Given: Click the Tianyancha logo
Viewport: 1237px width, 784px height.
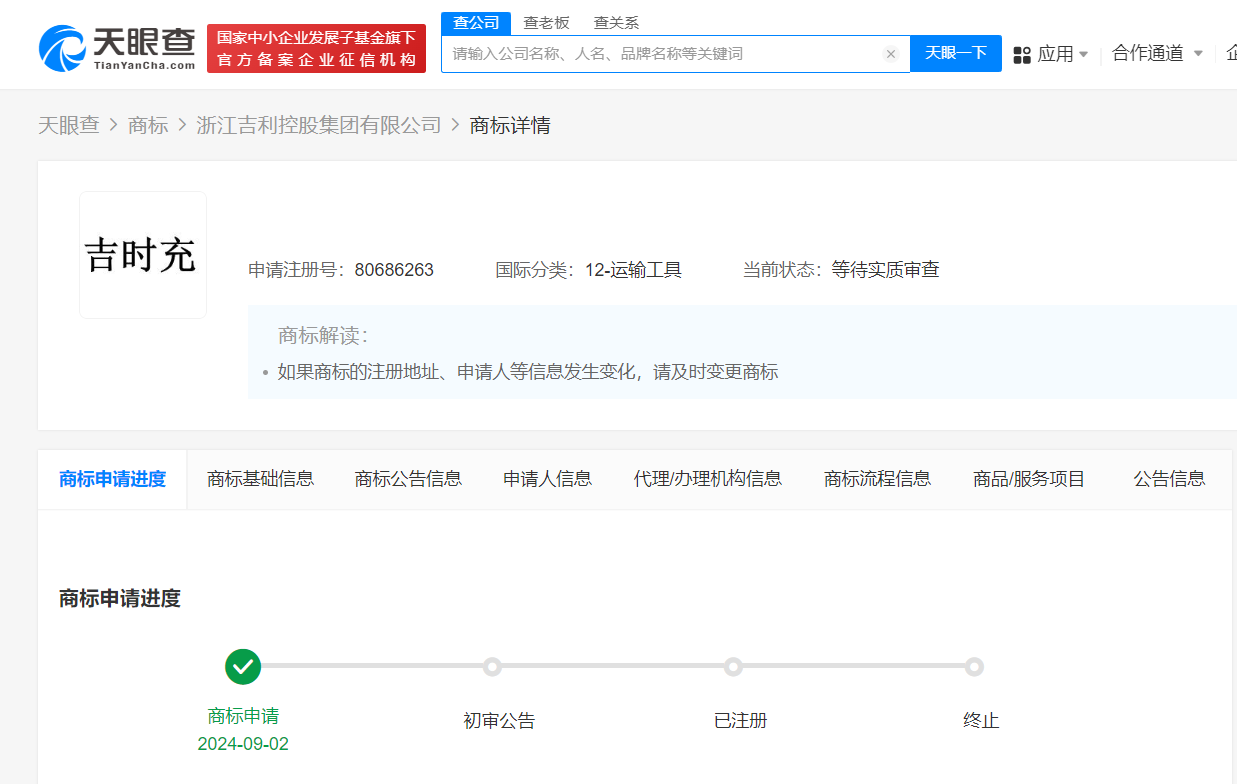Looking at the screenshot, I should (117, 48).
